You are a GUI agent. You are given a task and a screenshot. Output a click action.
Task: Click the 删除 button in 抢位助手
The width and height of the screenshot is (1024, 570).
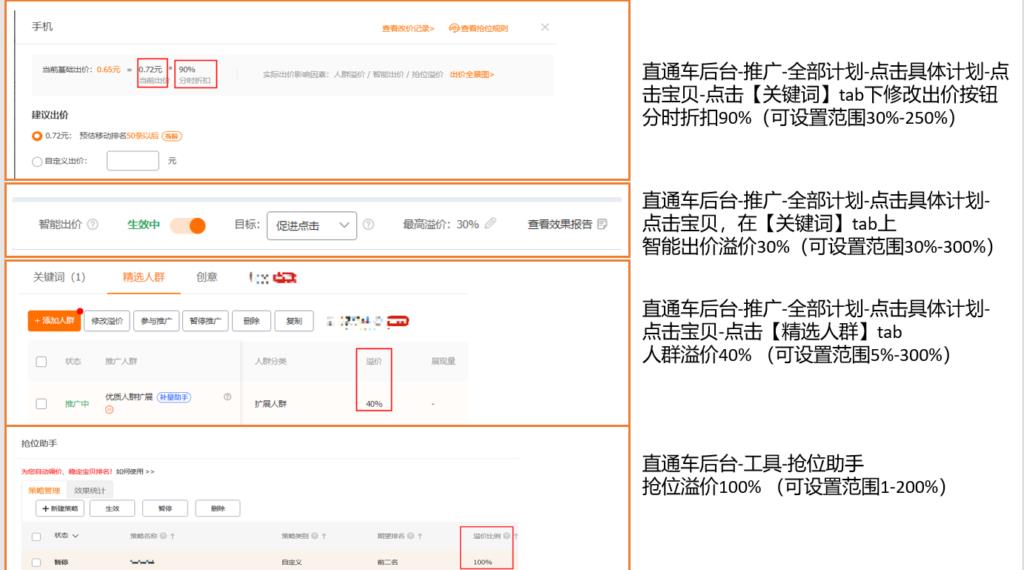[x=217, y=508]
